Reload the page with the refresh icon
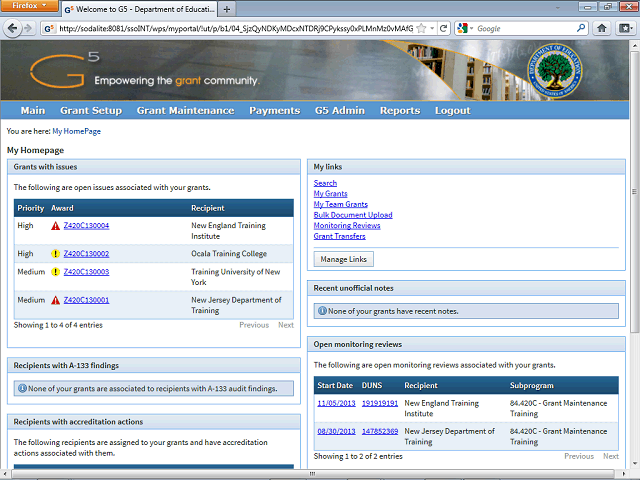The width and height of the screenshot is (640, 480). [443, 28]
